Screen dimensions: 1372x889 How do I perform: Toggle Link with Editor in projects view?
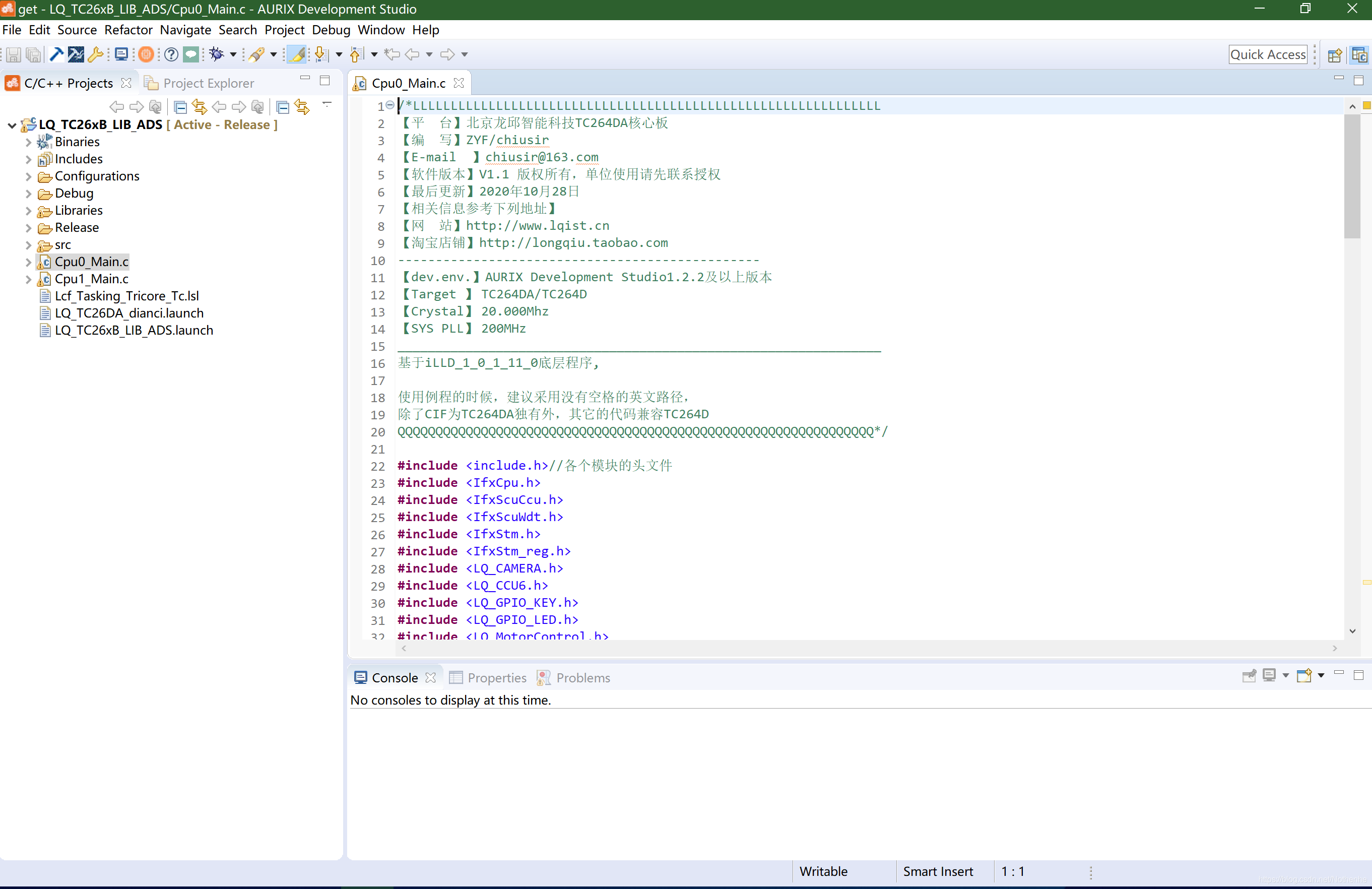(200, 107)
